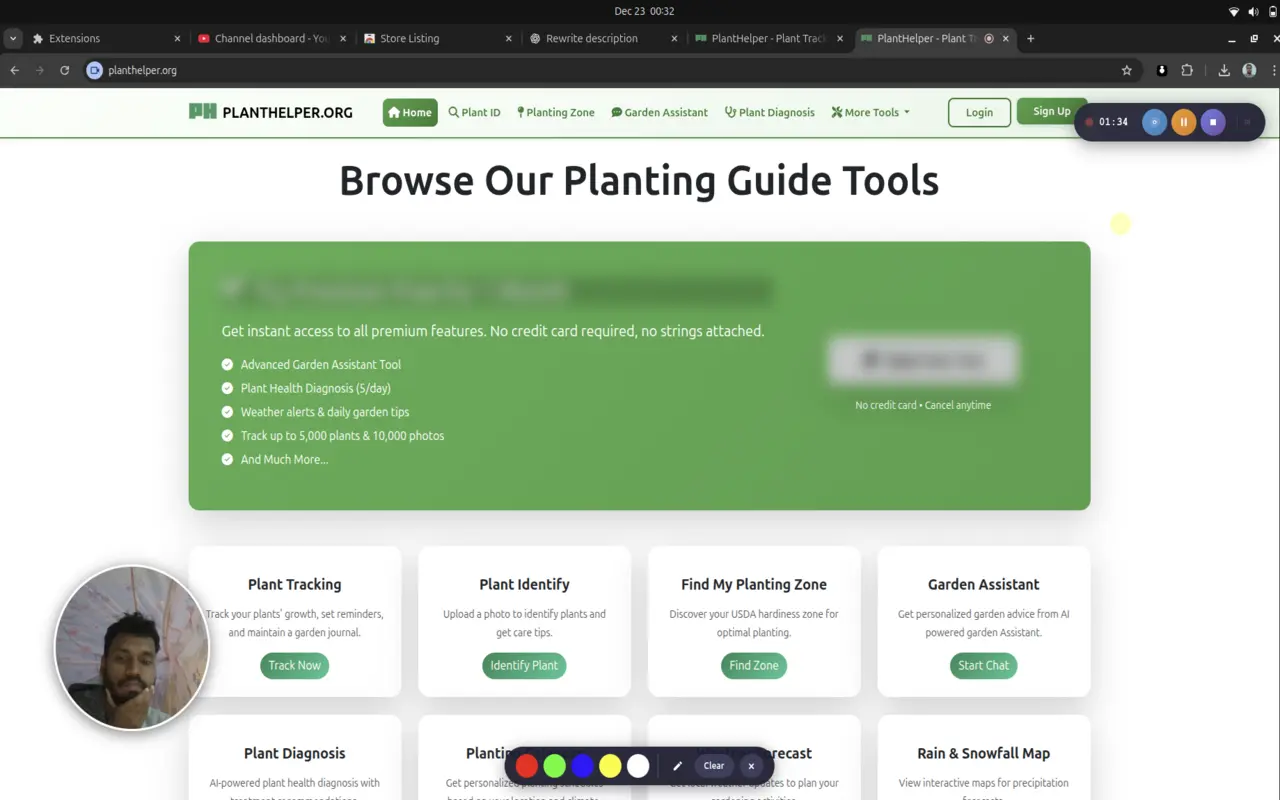
Task: Open Plant Diagnosis nav link
Action: 770,112
